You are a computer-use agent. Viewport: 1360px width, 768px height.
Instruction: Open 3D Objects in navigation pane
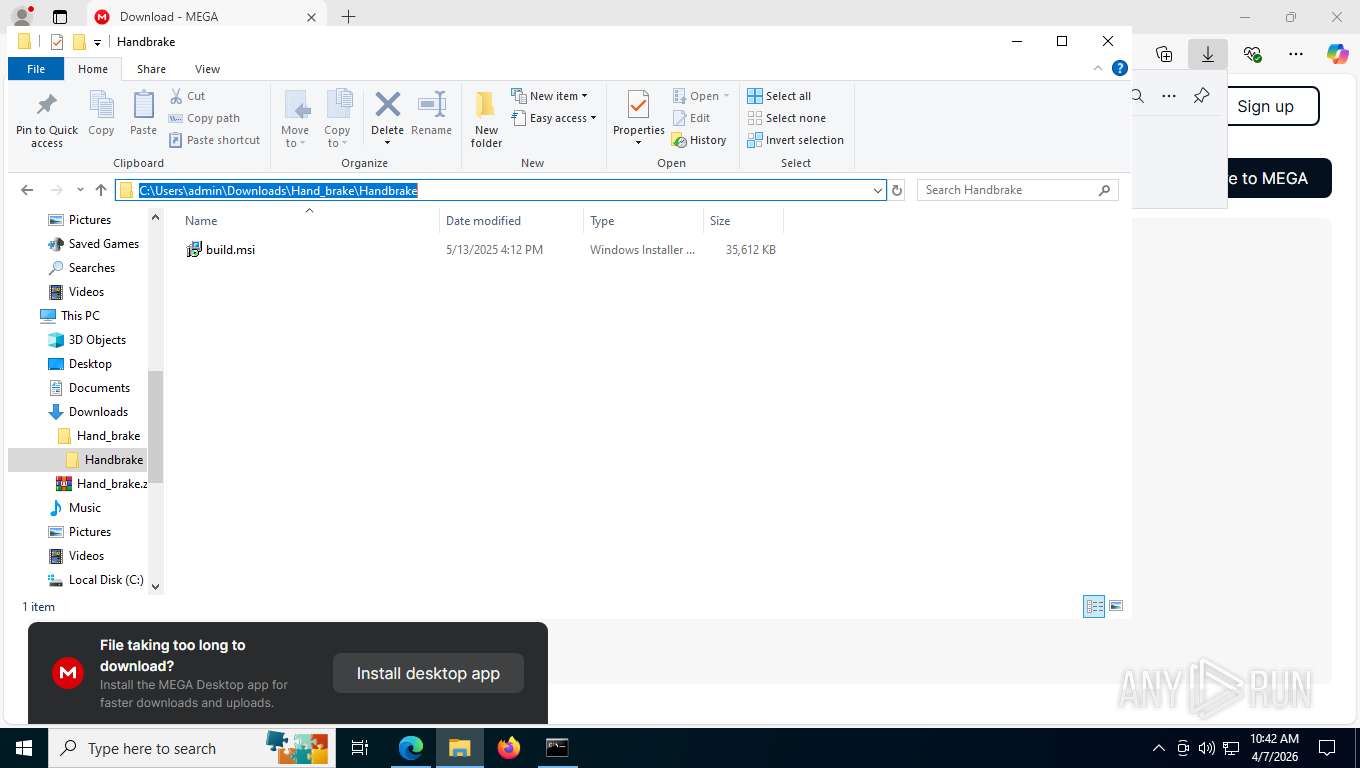click(x=87, y=340)
